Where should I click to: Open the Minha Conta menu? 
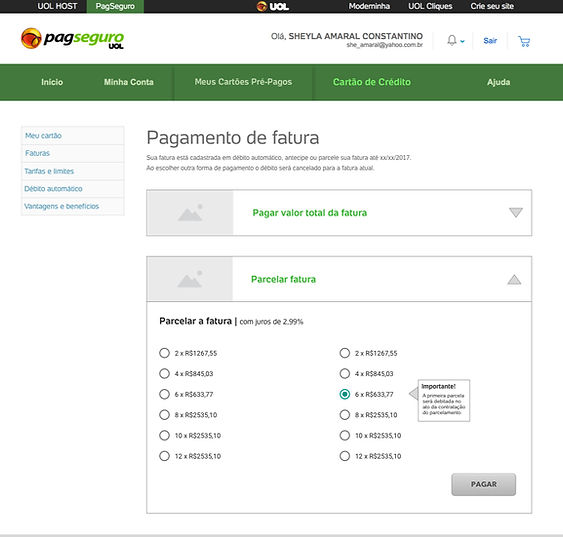point(129,82)
